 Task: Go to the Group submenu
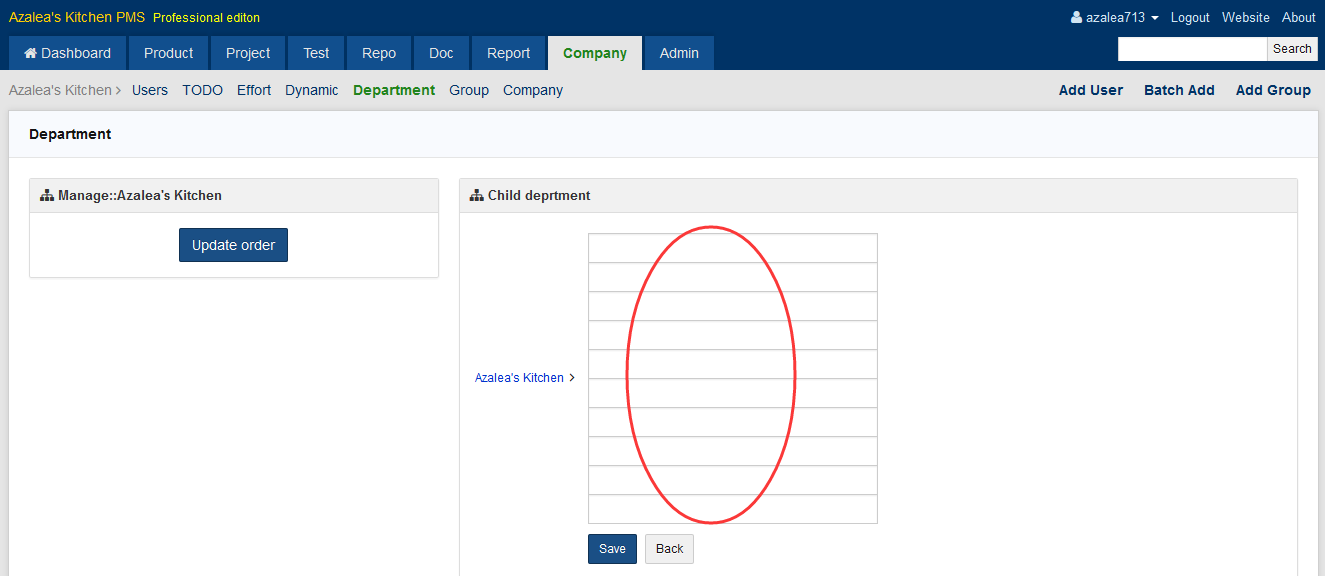tap(468, 90)
